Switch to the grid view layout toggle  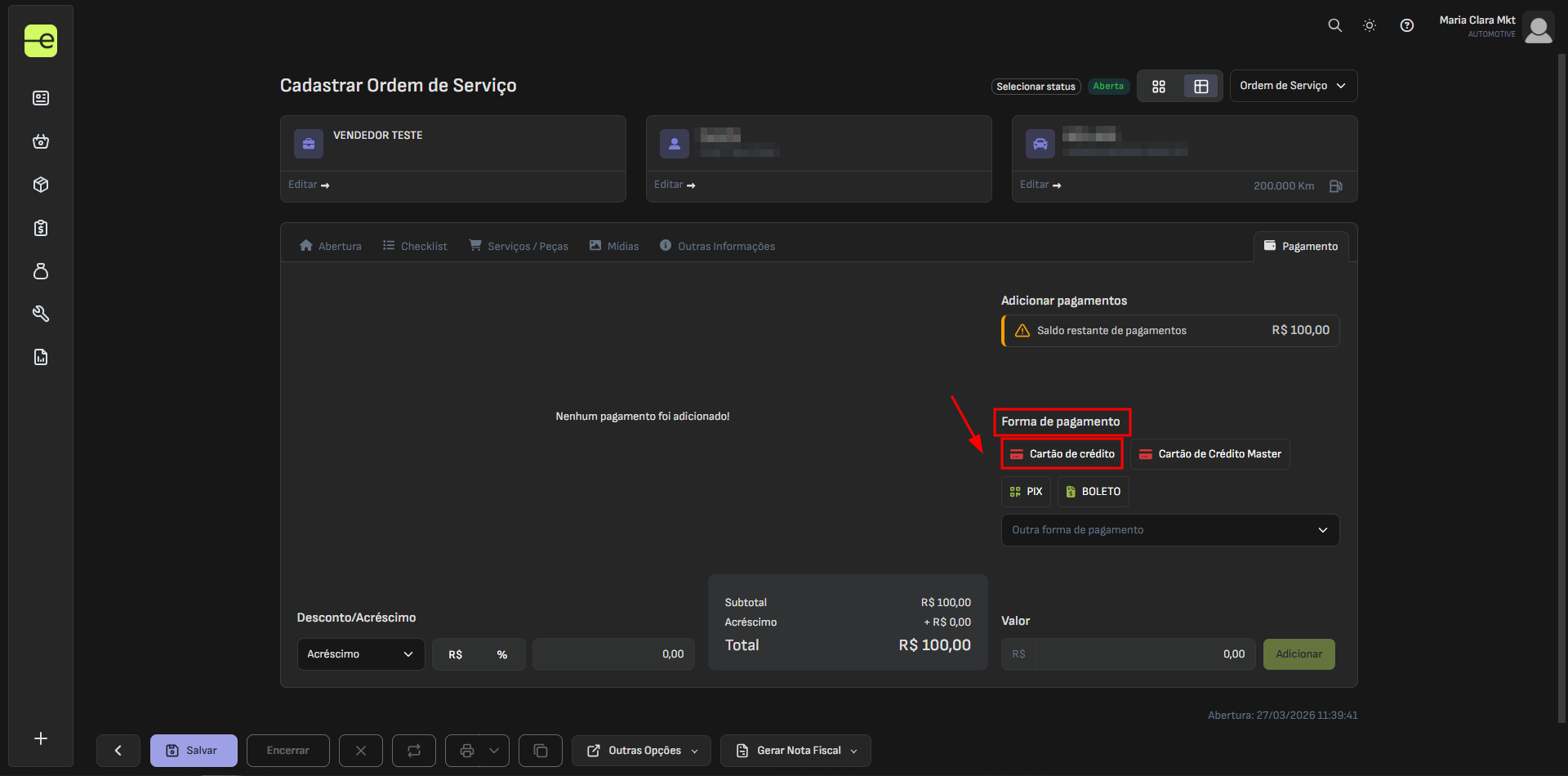coord(1158,87)
